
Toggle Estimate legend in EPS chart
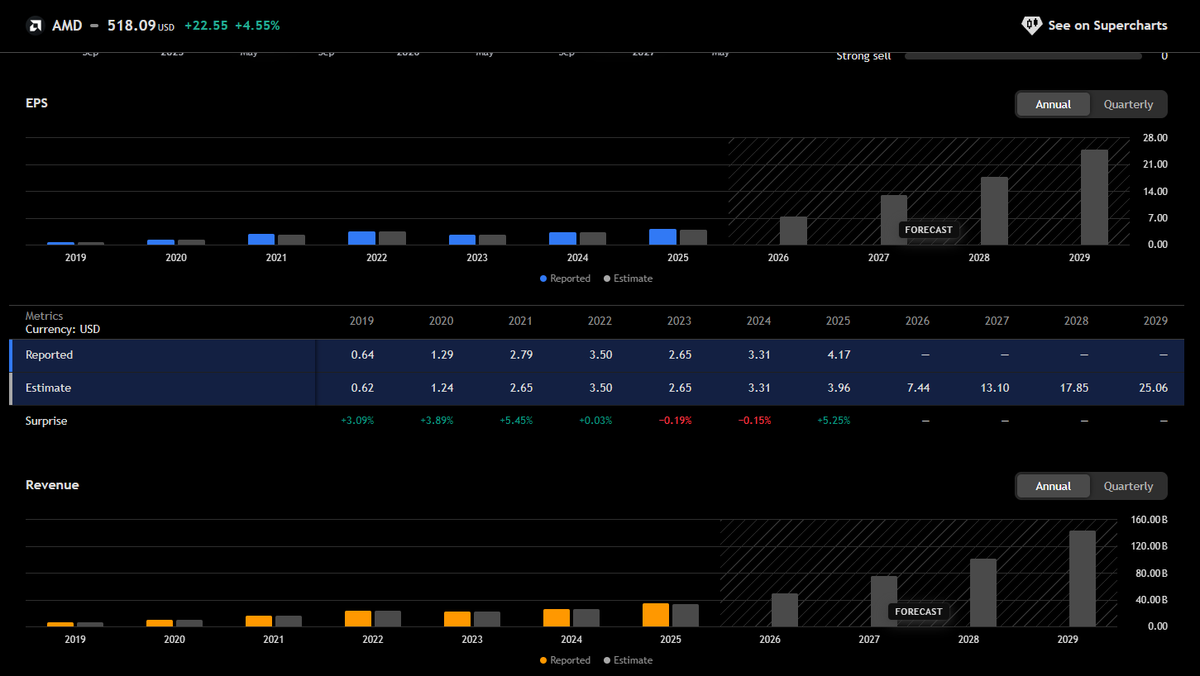tap(628, 278)
